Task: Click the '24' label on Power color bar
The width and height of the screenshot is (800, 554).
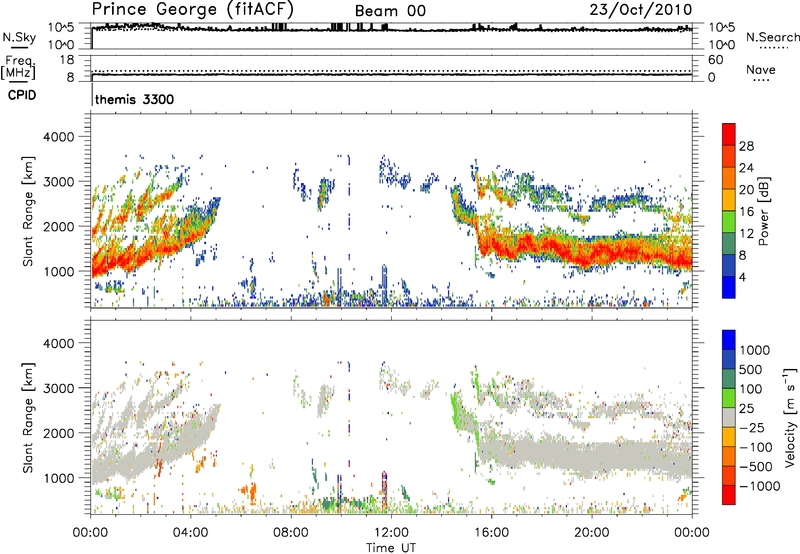Action: pos(746,168)
